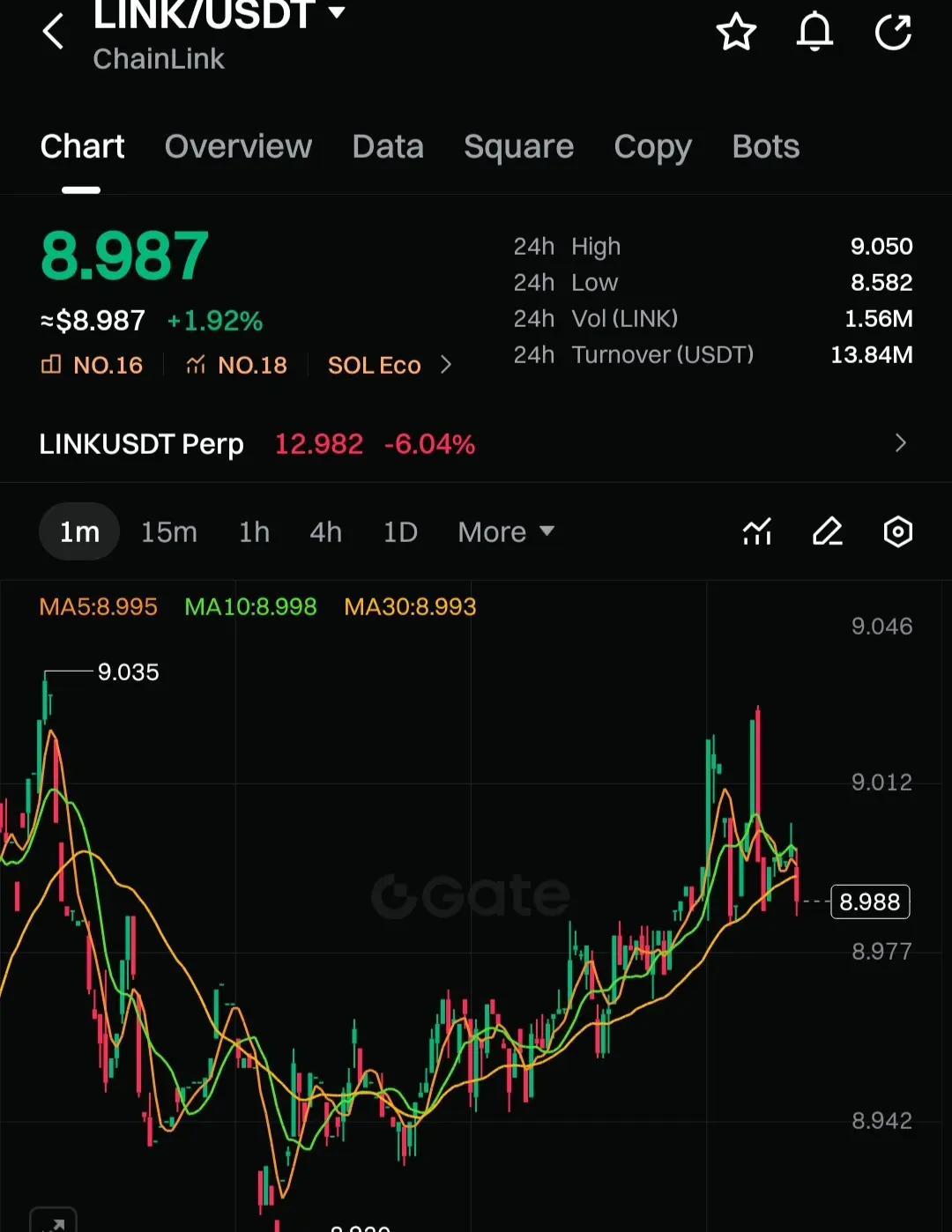The height and width of the screenshot is (1232, 952).
Task: Tap the 9.012 price axis label
Action: point(881,782)
